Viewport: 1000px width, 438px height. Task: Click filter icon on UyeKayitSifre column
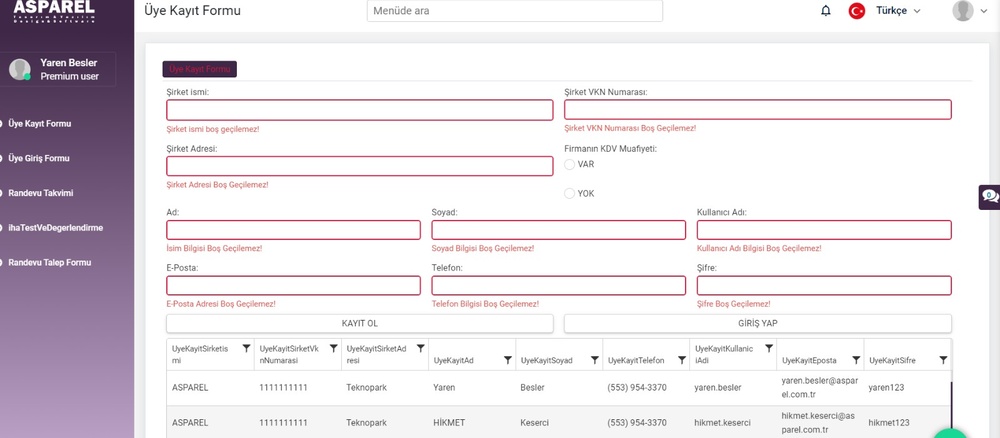[x=943, y=360]
